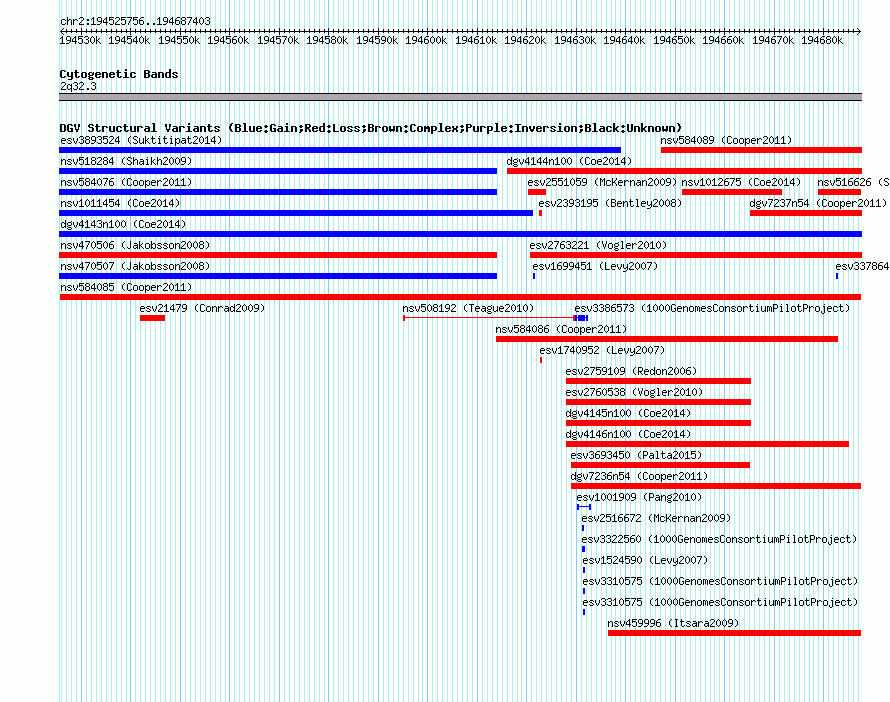Open dgv4145n100 (Coe2014) variant
This screenshot has width=890, height=702.
pos(628,413)
